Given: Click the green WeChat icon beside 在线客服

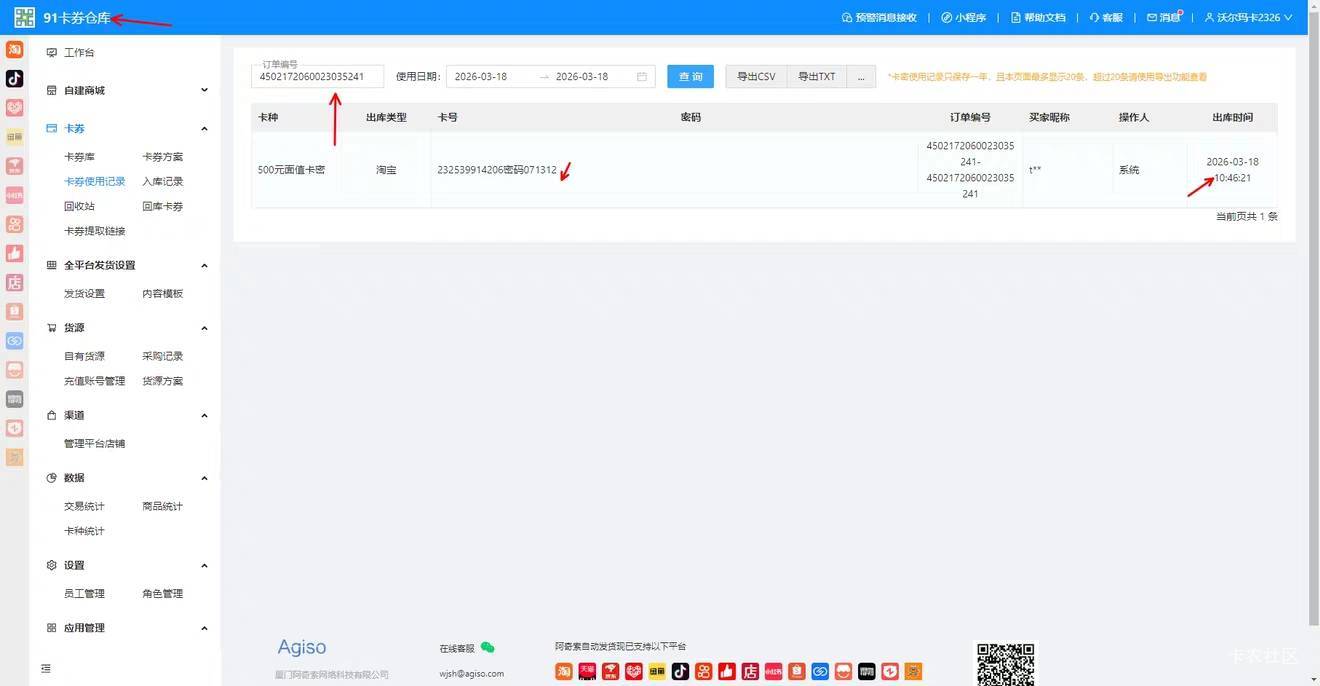Looking at the screenshot, I should (488, 648).
